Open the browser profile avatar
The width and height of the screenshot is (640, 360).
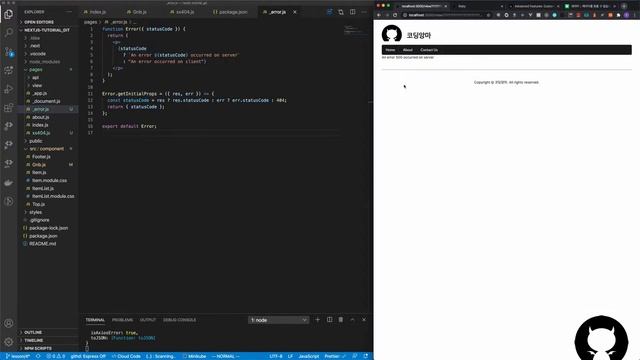click(627, 15)
